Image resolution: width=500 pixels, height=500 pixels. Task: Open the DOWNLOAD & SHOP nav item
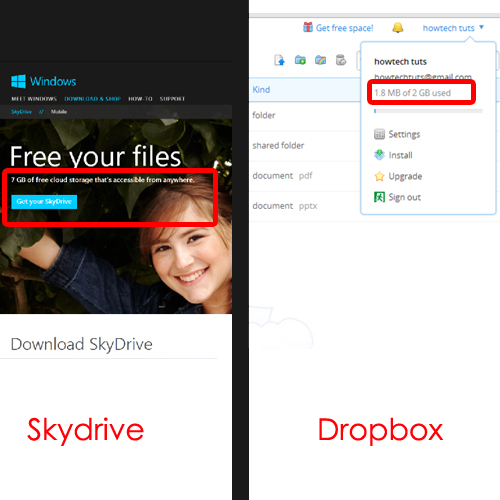pyautogui.click(x=92, y=99)
